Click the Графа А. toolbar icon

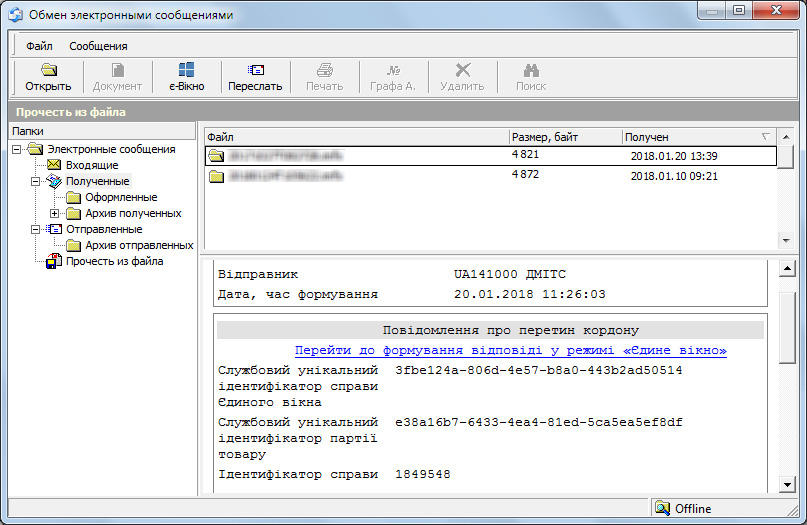pos(393,69)
